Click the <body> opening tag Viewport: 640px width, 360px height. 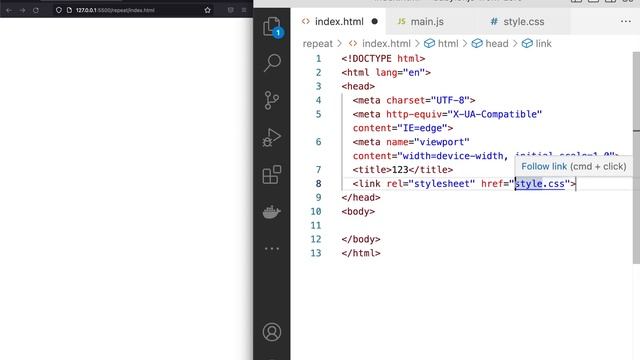click(x=358, y=211)
